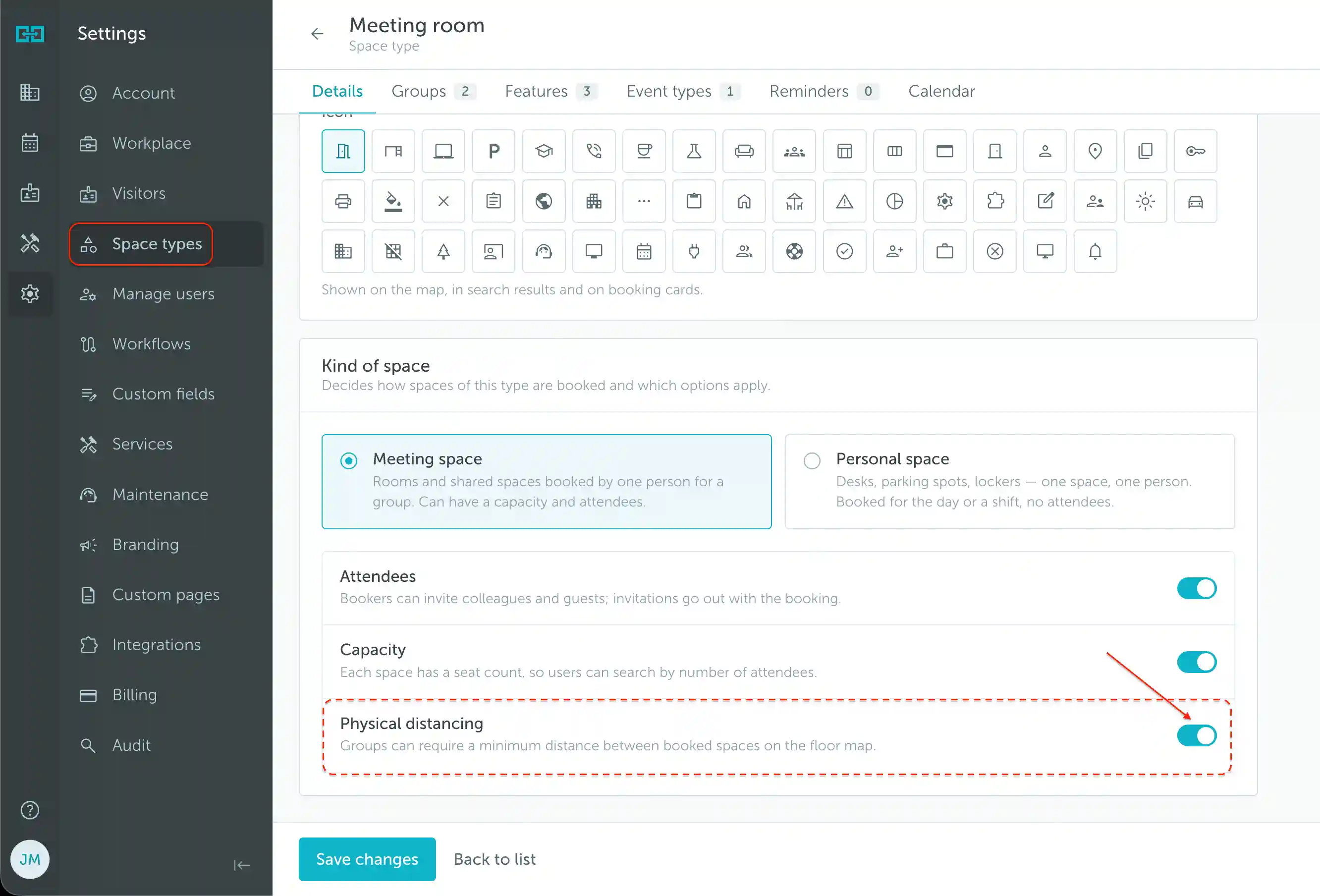This screenshot has height=896, width=1320.
Task: Collapse the sidebar with the arrow icon
Action: pyautogui.click(x=241, y=865)
